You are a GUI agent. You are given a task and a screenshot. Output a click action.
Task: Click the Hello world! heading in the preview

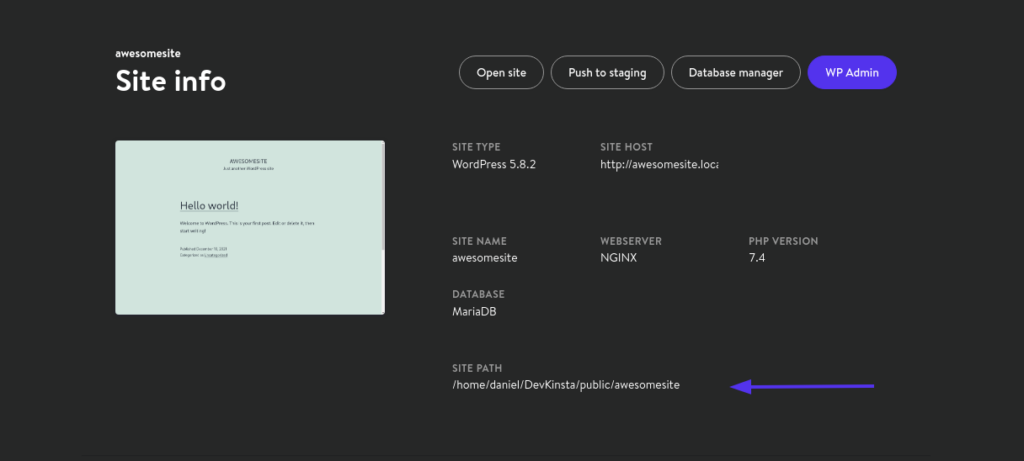tap(209, 206)
